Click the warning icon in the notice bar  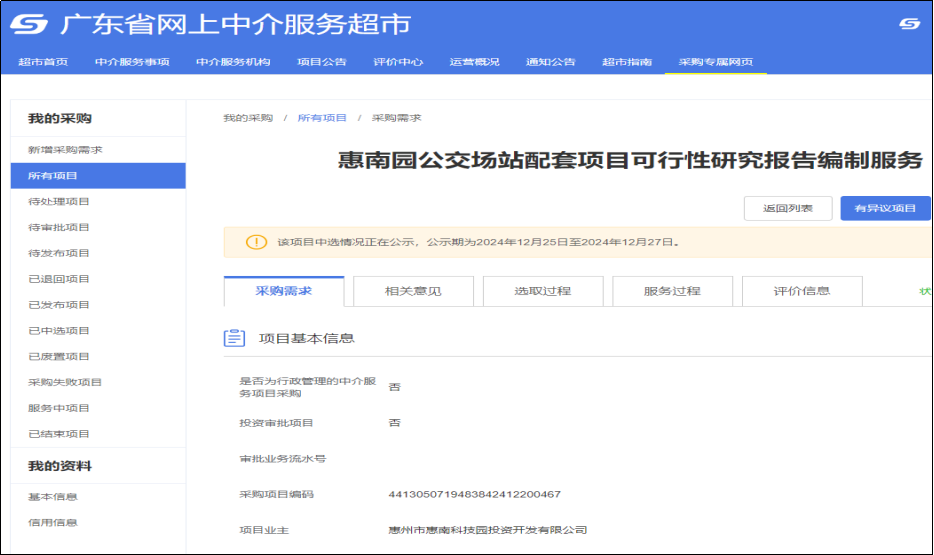point(257,242)
